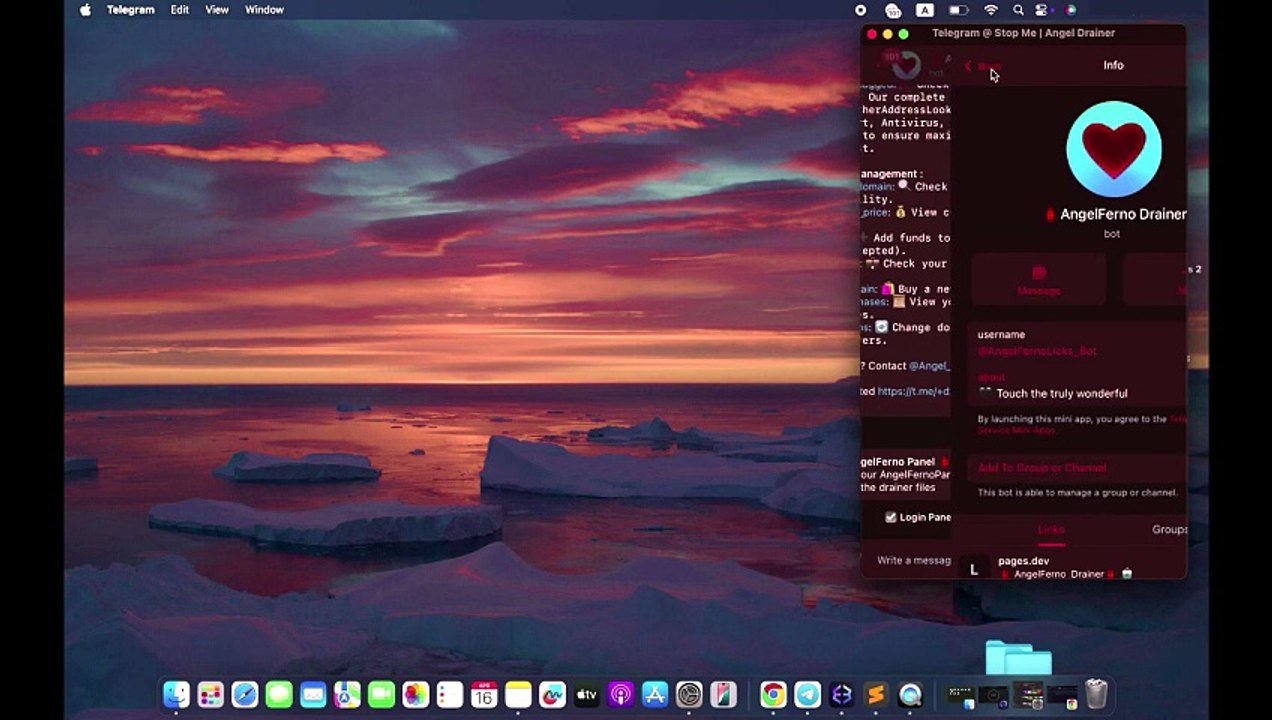The image size is (1272, 720).
Task: Click the Wi-Fi status icon
Action: [x=991, y=10]
